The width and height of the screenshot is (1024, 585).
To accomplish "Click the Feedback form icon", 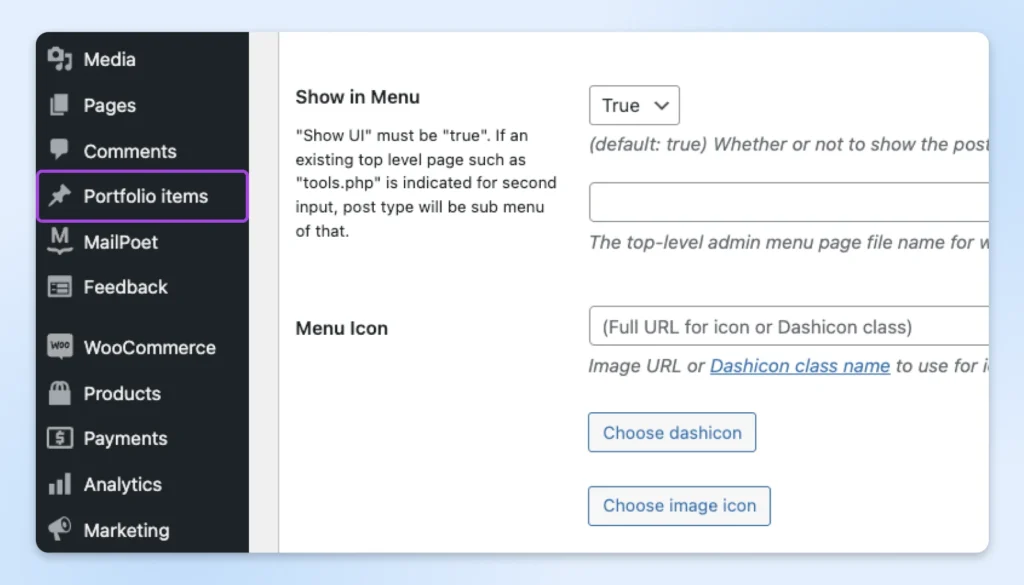I will click(60, 287).
